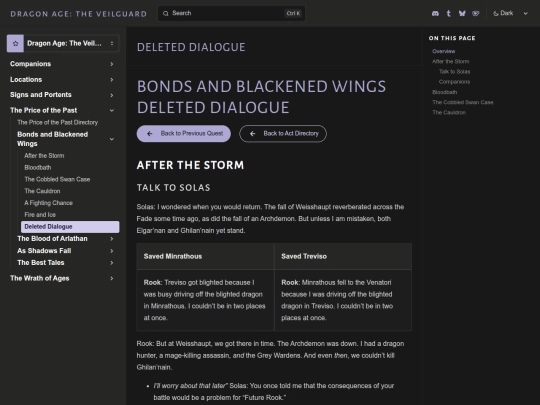
Task: Click the Deleted Dialogue page title
Action: coord(191,47)
